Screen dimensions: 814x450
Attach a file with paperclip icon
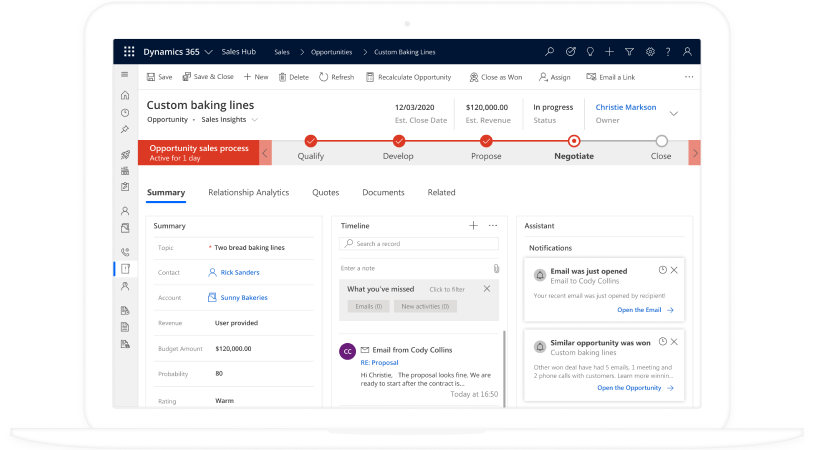click(x=496, y=268)
